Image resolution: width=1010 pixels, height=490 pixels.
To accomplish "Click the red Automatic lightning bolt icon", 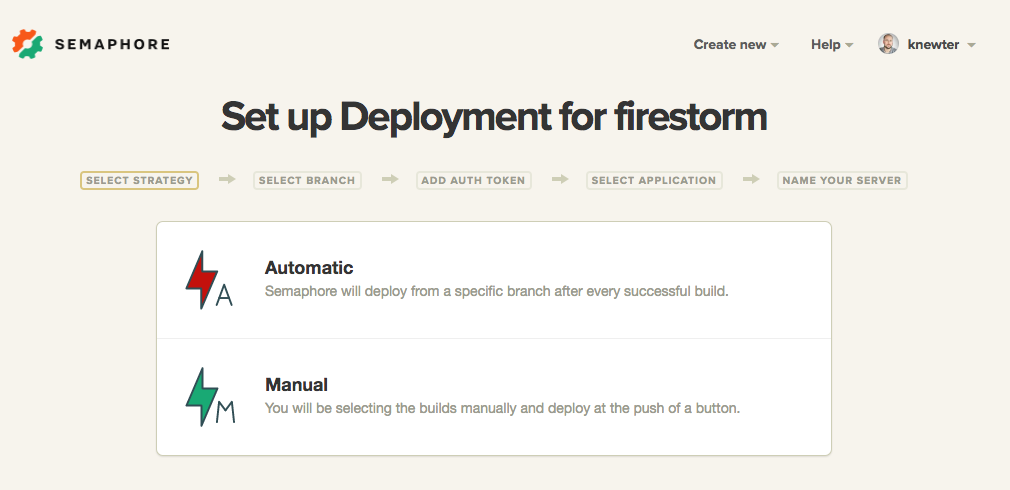I will point(209,280).
